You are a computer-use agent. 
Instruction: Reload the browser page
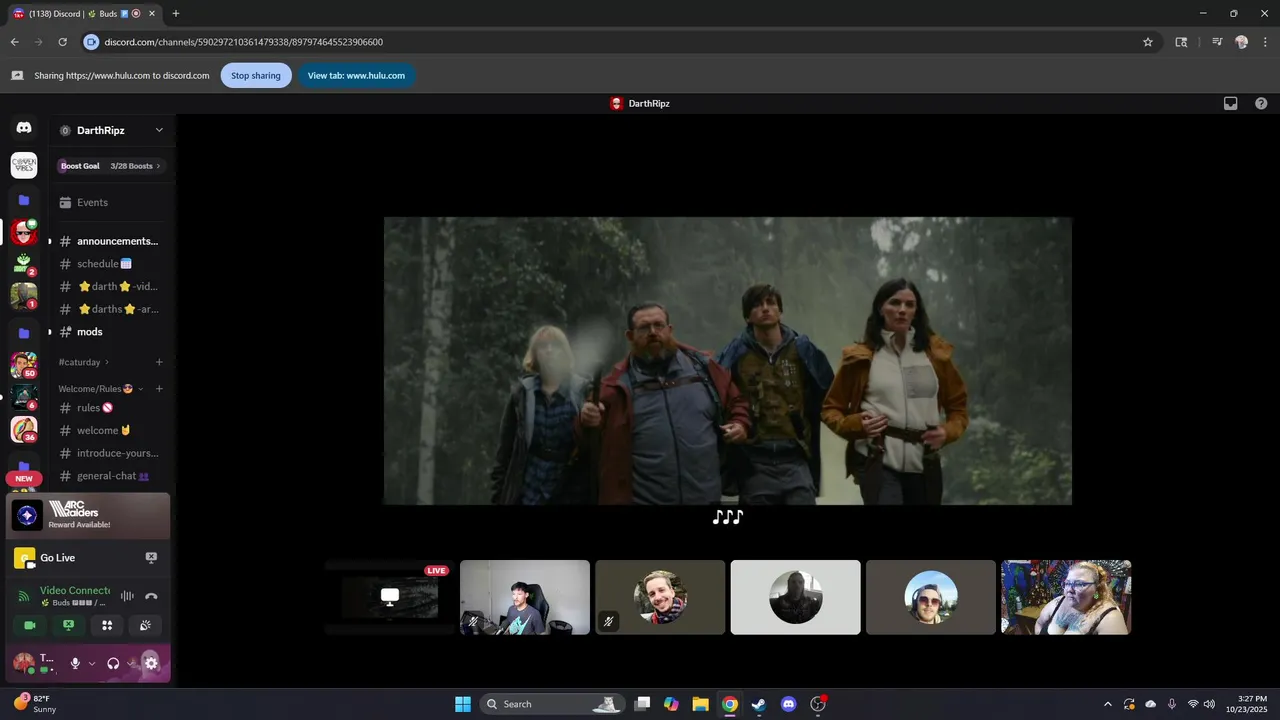[62, 42]
